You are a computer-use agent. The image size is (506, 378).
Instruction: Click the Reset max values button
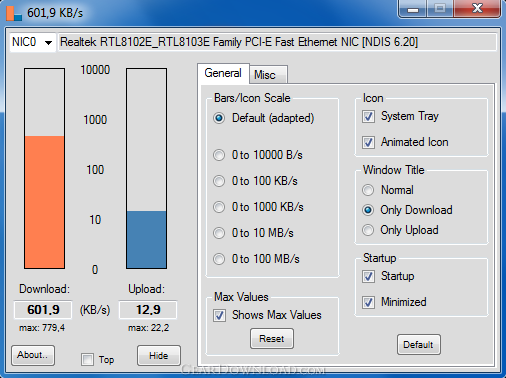click(272, 339)
